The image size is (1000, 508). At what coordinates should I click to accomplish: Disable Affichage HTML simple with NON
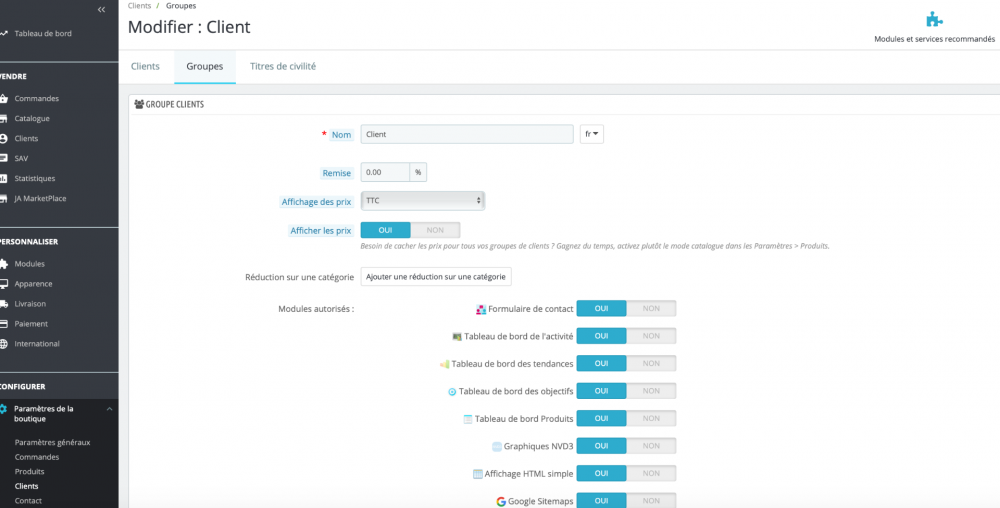coord(651,474)
